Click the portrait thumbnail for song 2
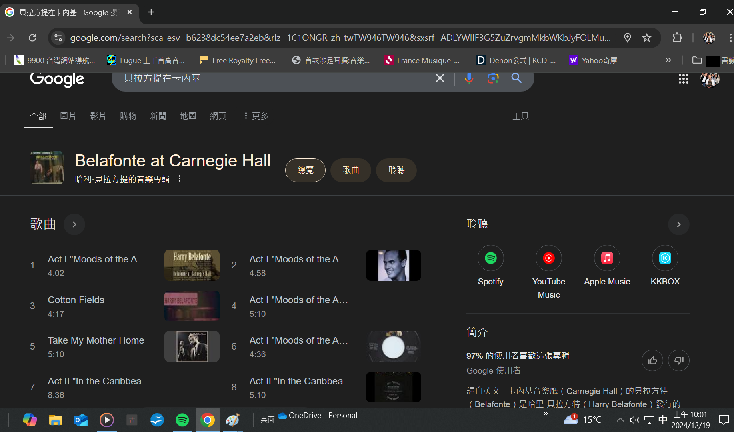Image resolution: width=734 pixels, height=434 pixels. tap(393, 265)
